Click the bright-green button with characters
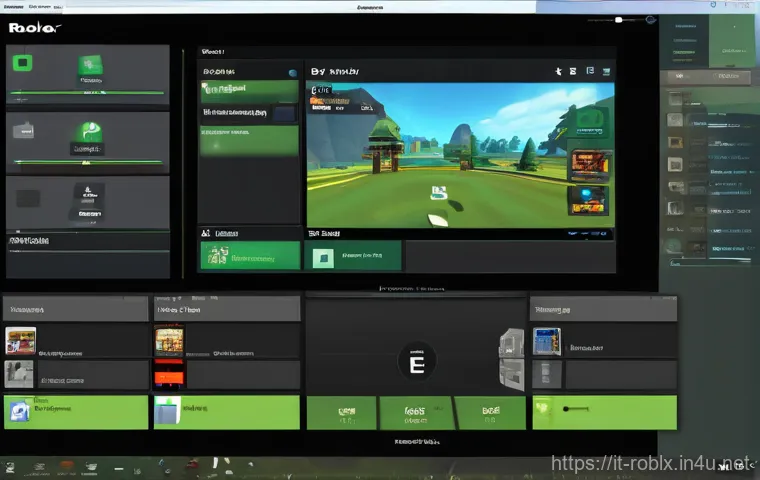The height and width of the screenshot is (480, 760). coord(250,256)
